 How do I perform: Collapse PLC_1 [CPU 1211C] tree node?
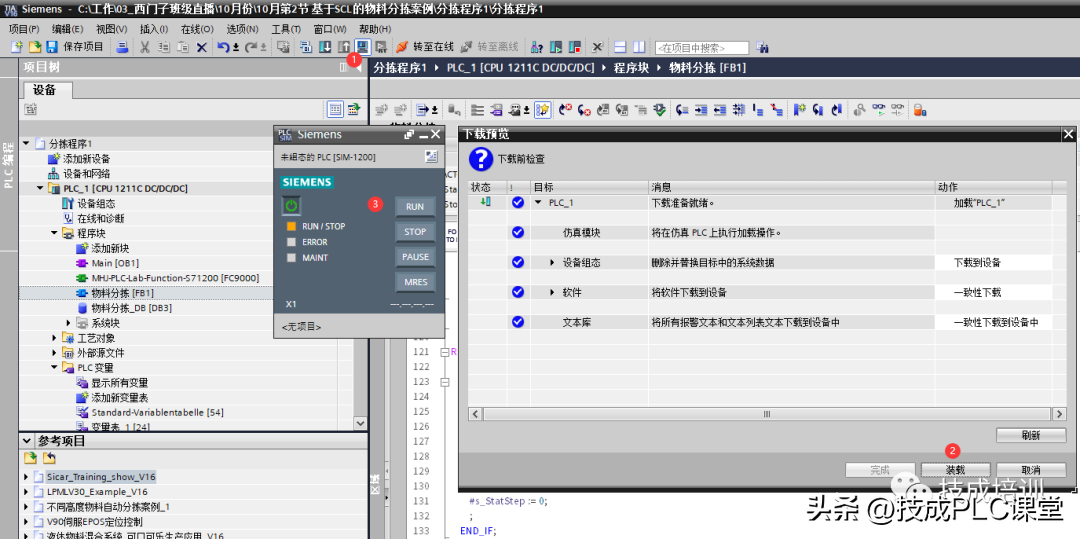tap(41, 189)
